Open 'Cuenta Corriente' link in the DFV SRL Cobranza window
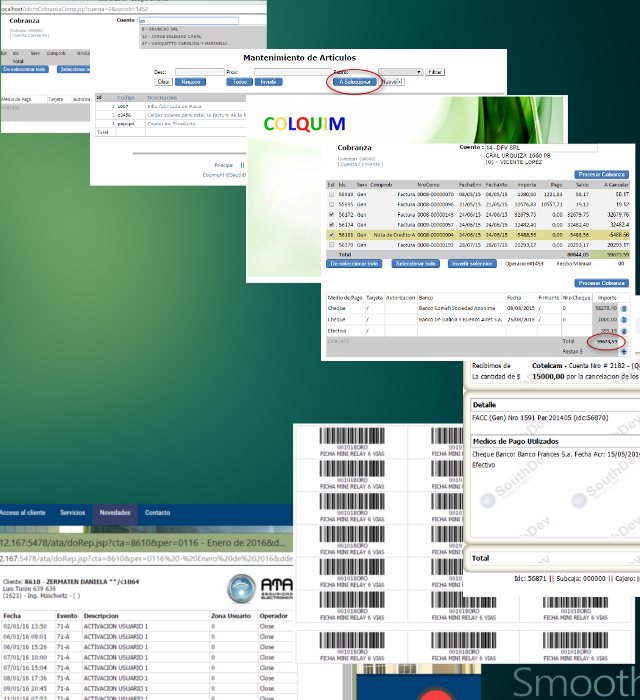The image size is (640, 700). pyautogui.click(x=361, y=165)
